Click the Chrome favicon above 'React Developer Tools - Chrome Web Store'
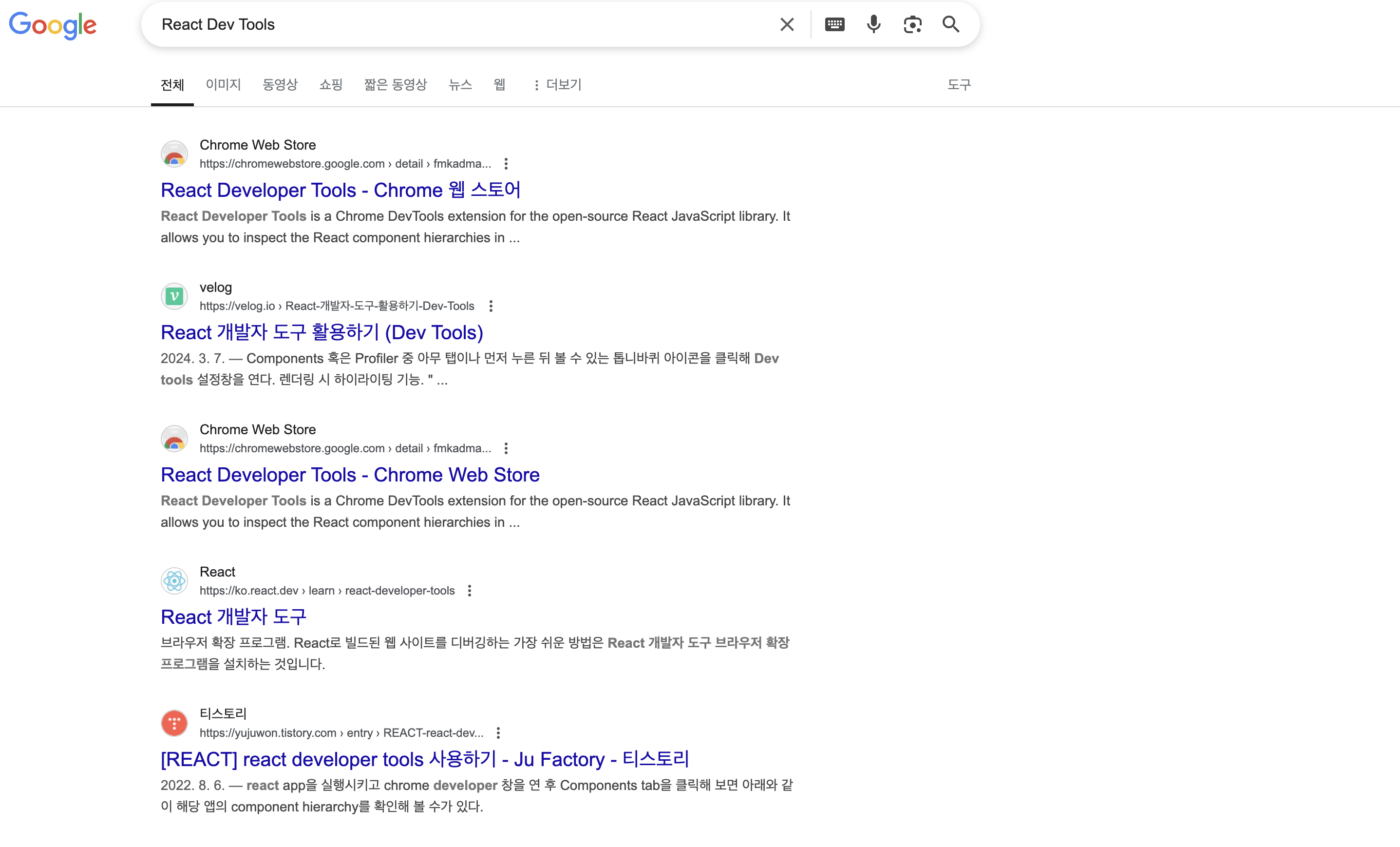 [x=174, y=438]
